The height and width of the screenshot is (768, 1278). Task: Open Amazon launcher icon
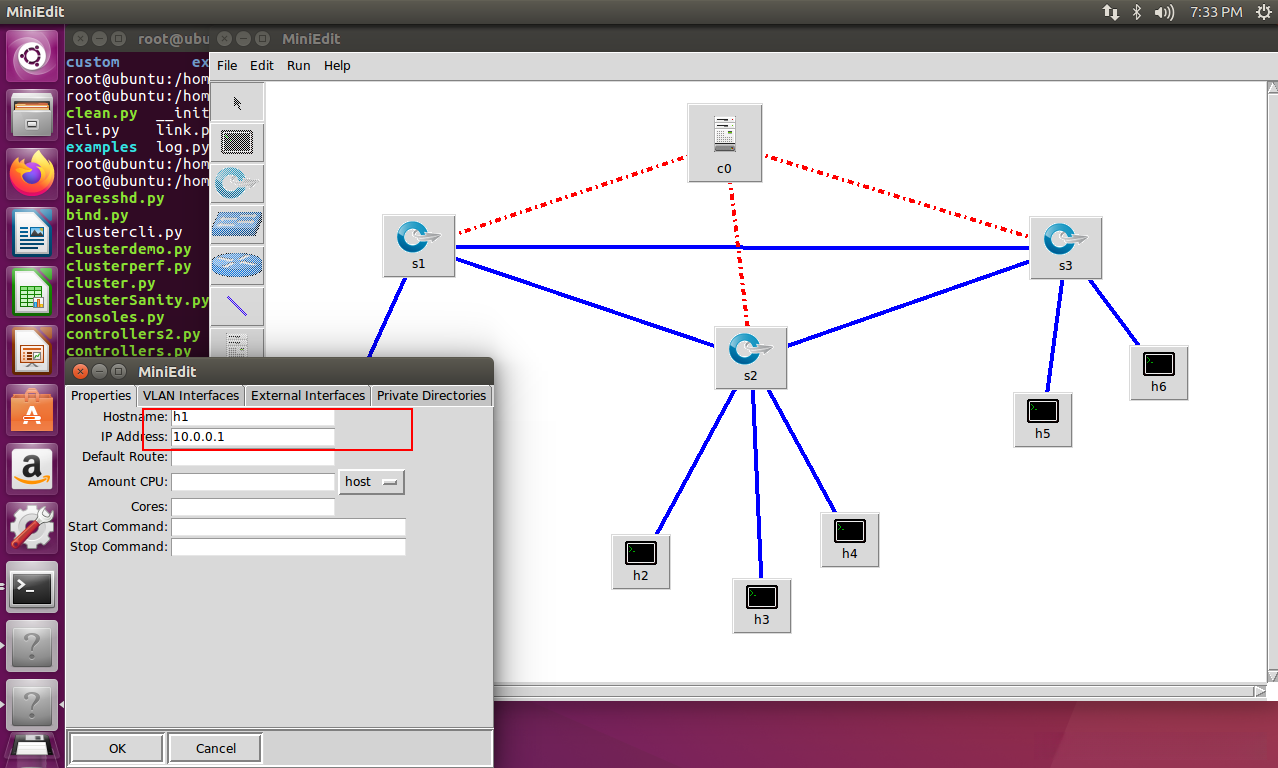[32, 469]
